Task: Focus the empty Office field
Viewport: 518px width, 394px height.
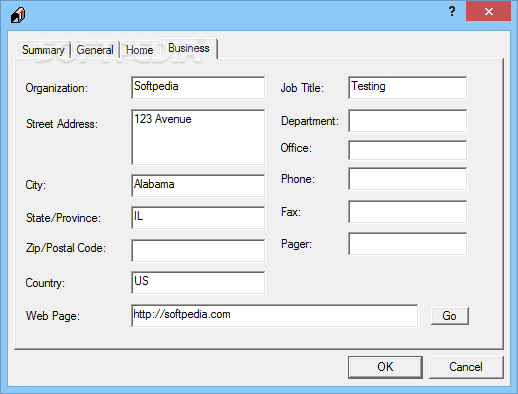Action: point(408,150)
